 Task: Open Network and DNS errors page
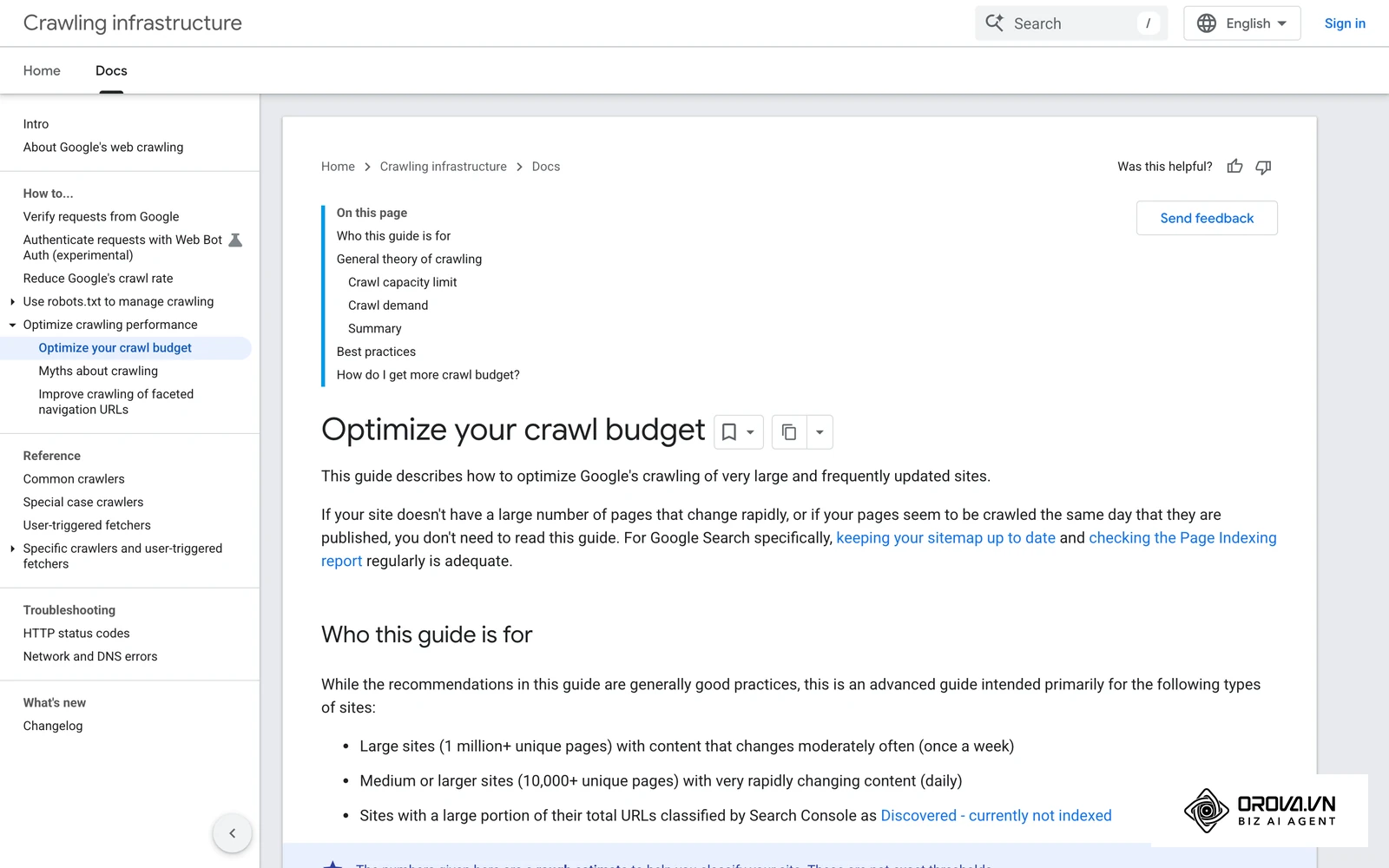(90, 657)
